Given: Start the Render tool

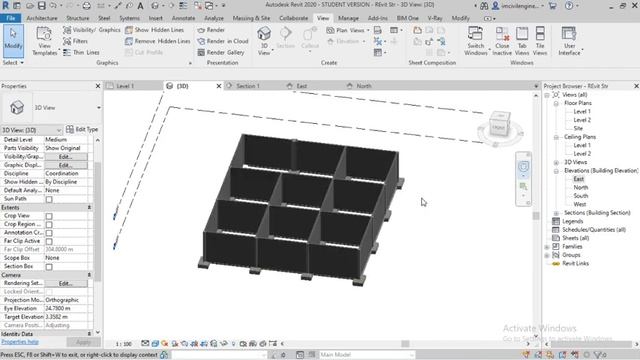Looking at the screenshot, I should coord(211,30).
